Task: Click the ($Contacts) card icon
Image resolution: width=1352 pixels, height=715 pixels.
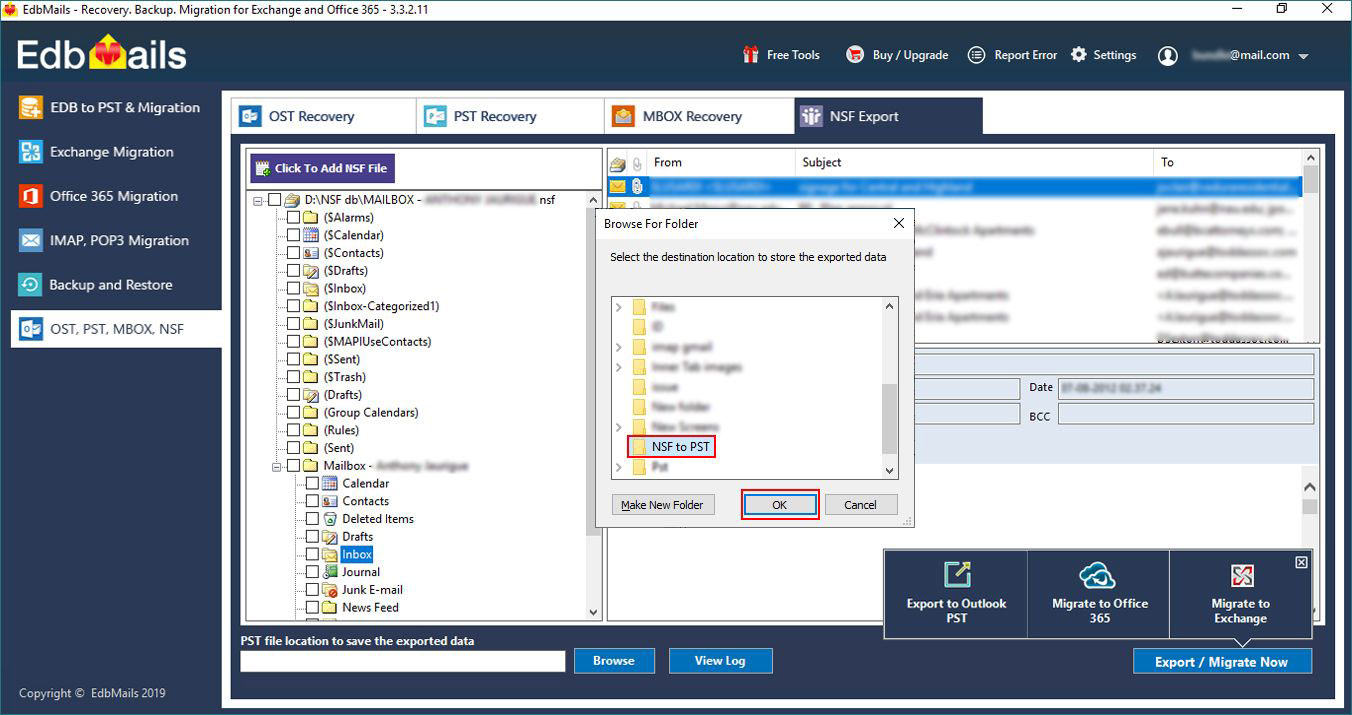Action: click(x=311, y=253)
